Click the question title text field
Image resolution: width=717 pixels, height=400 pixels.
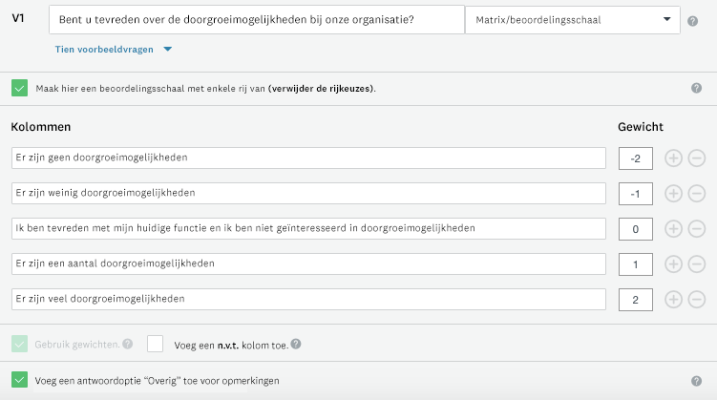click(x=255, y=20)
